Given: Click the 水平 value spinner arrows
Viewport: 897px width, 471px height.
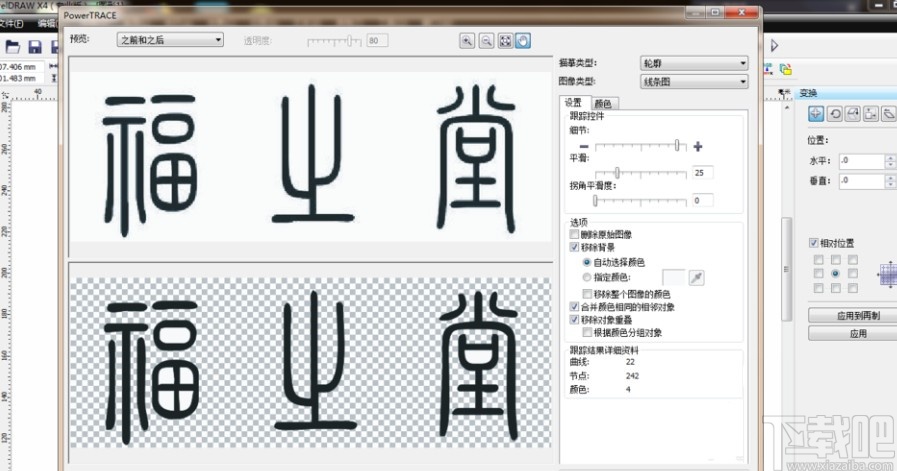Looking at the screenshot, I should click(x=890, y=161).
